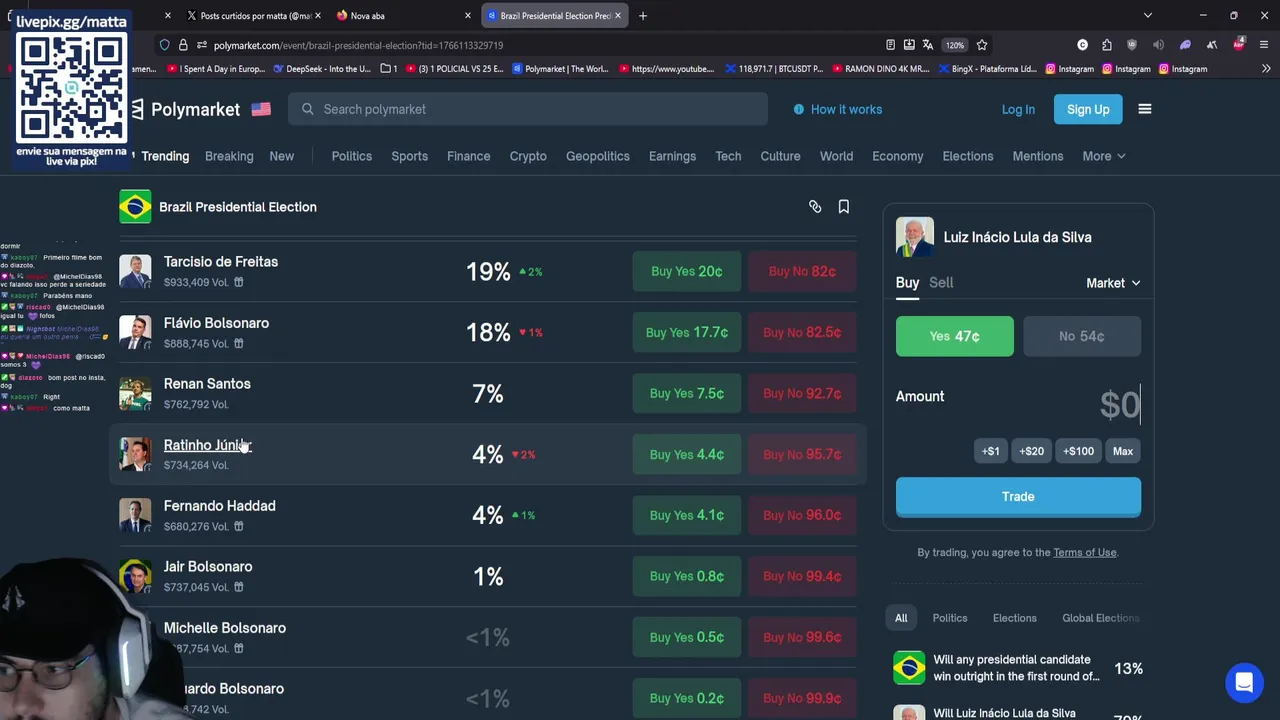Click the US flag next to Polymarket
This screenshot has height=720, width=1280.
point(261,109)
